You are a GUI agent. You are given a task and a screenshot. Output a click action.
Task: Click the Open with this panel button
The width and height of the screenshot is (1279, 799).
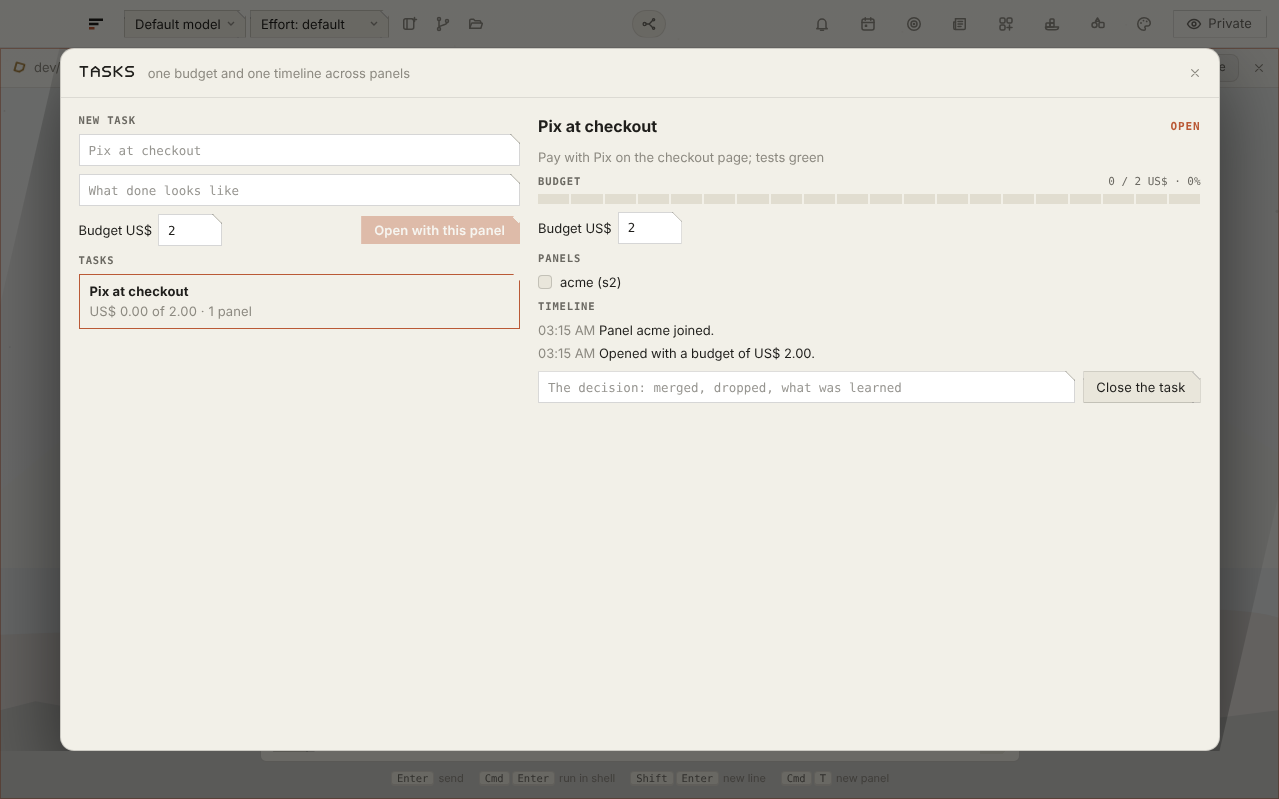(440, 230)
